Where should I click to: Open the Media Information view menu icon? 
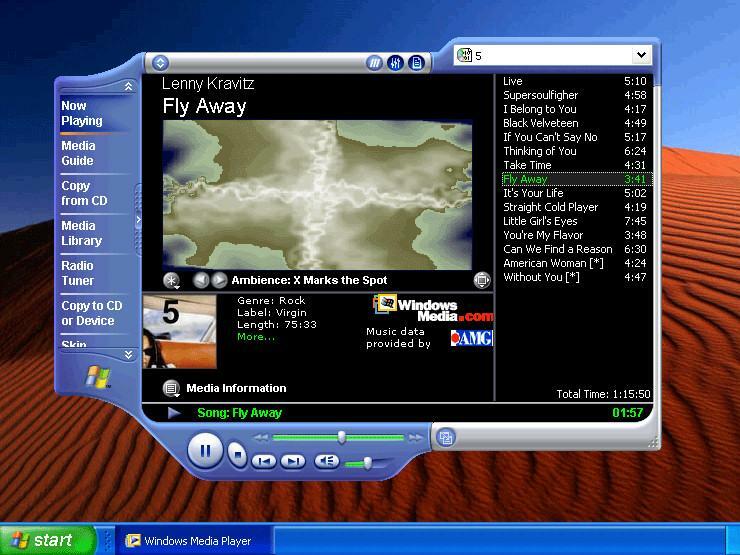point(171,388)
